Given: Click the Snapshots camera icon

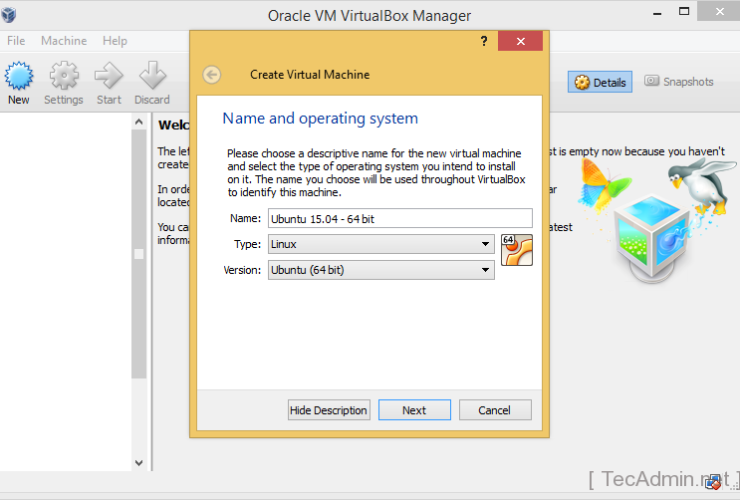Looking at the screenshot, I should [652, 81].
